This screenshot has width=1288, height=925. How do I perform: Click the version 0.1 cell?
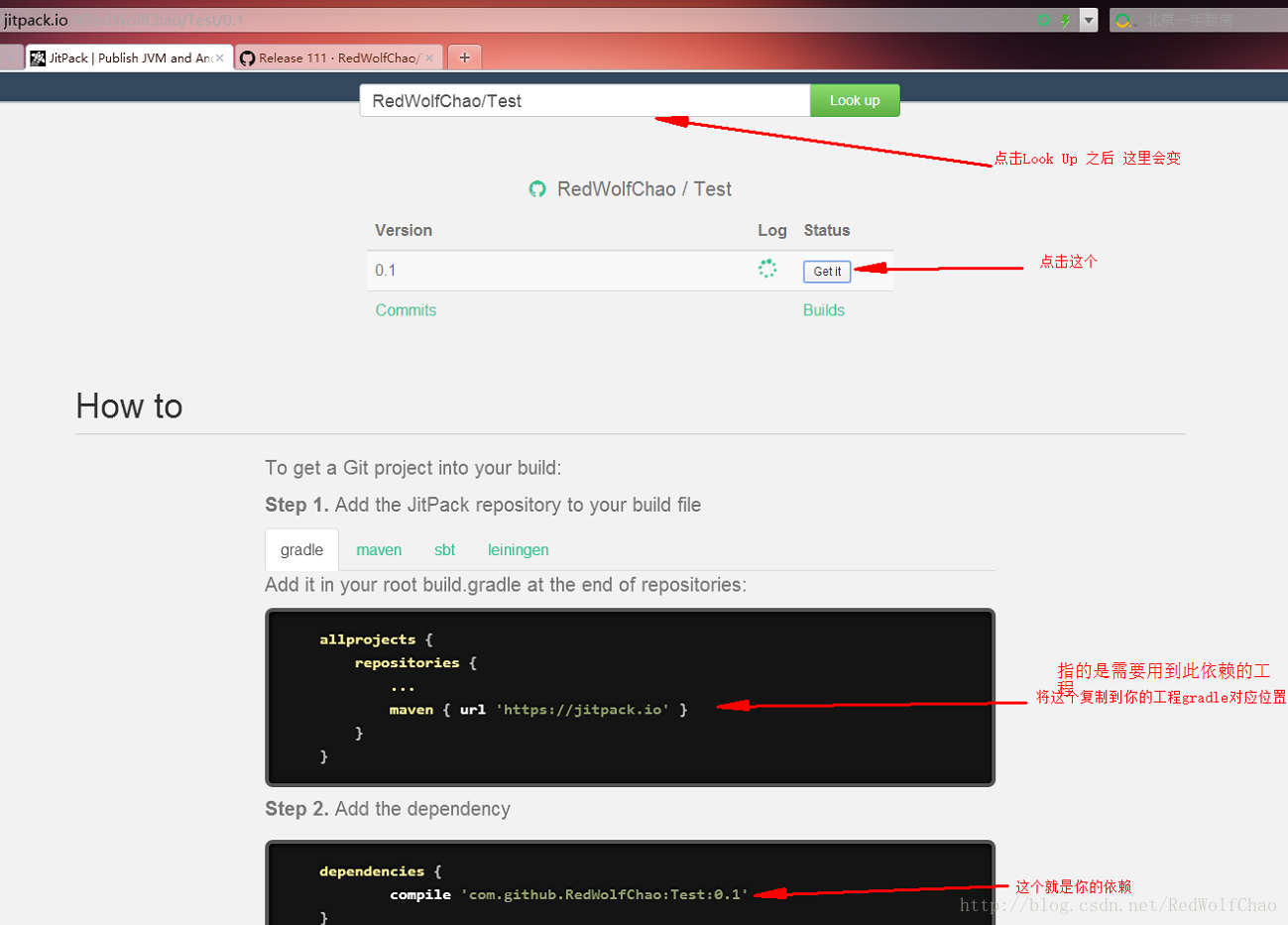386,271
